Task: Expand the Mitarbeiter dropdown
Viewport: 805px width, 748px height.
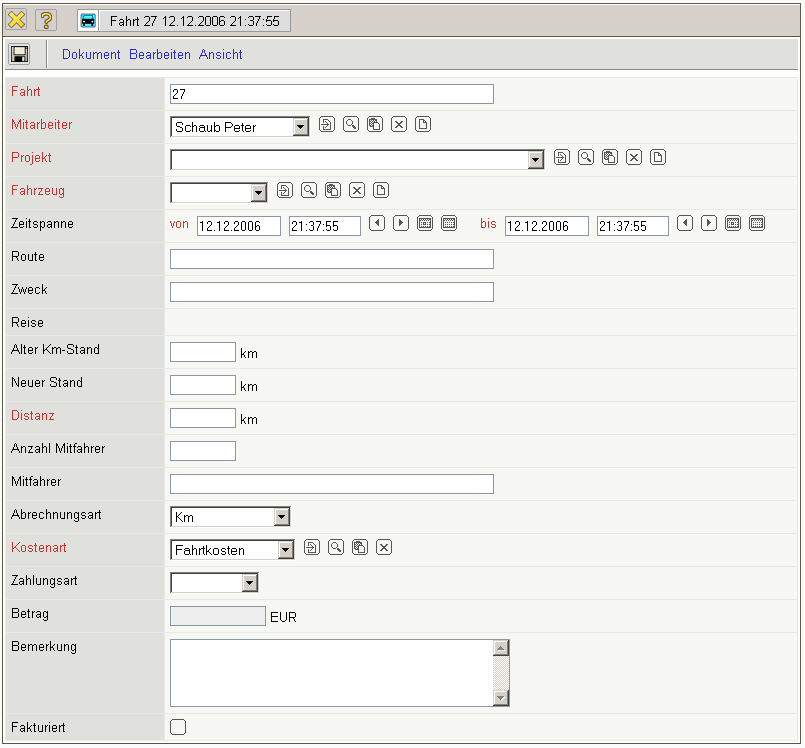Action: point(301,127)
